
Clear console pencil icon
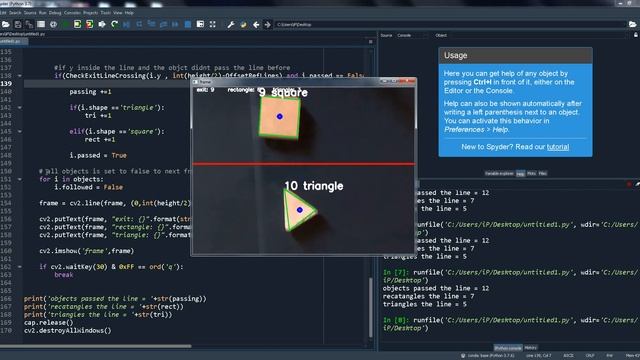(x=637, y=184)
